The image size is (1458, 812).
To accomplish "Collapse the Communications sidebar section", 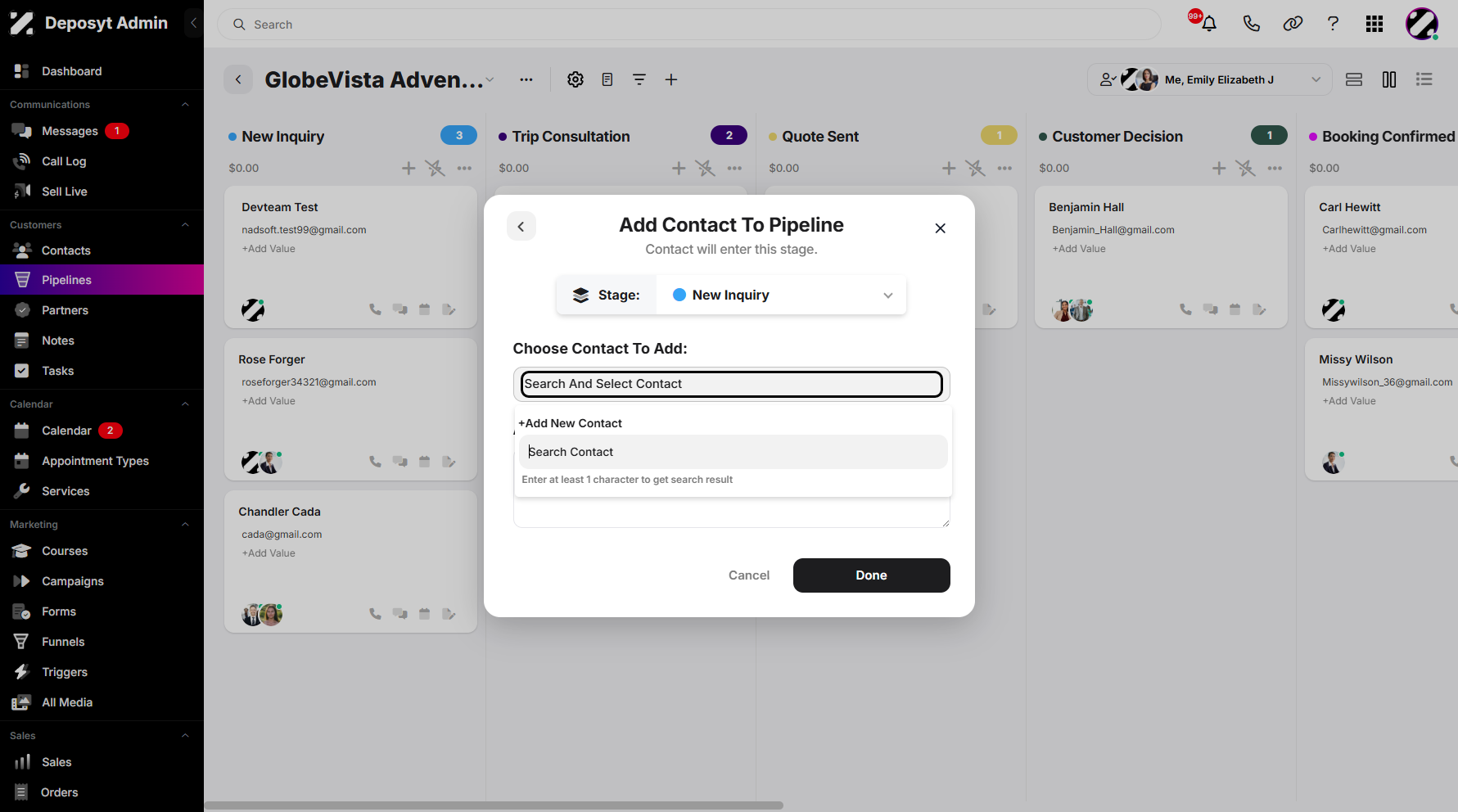I will pos(185,104).
